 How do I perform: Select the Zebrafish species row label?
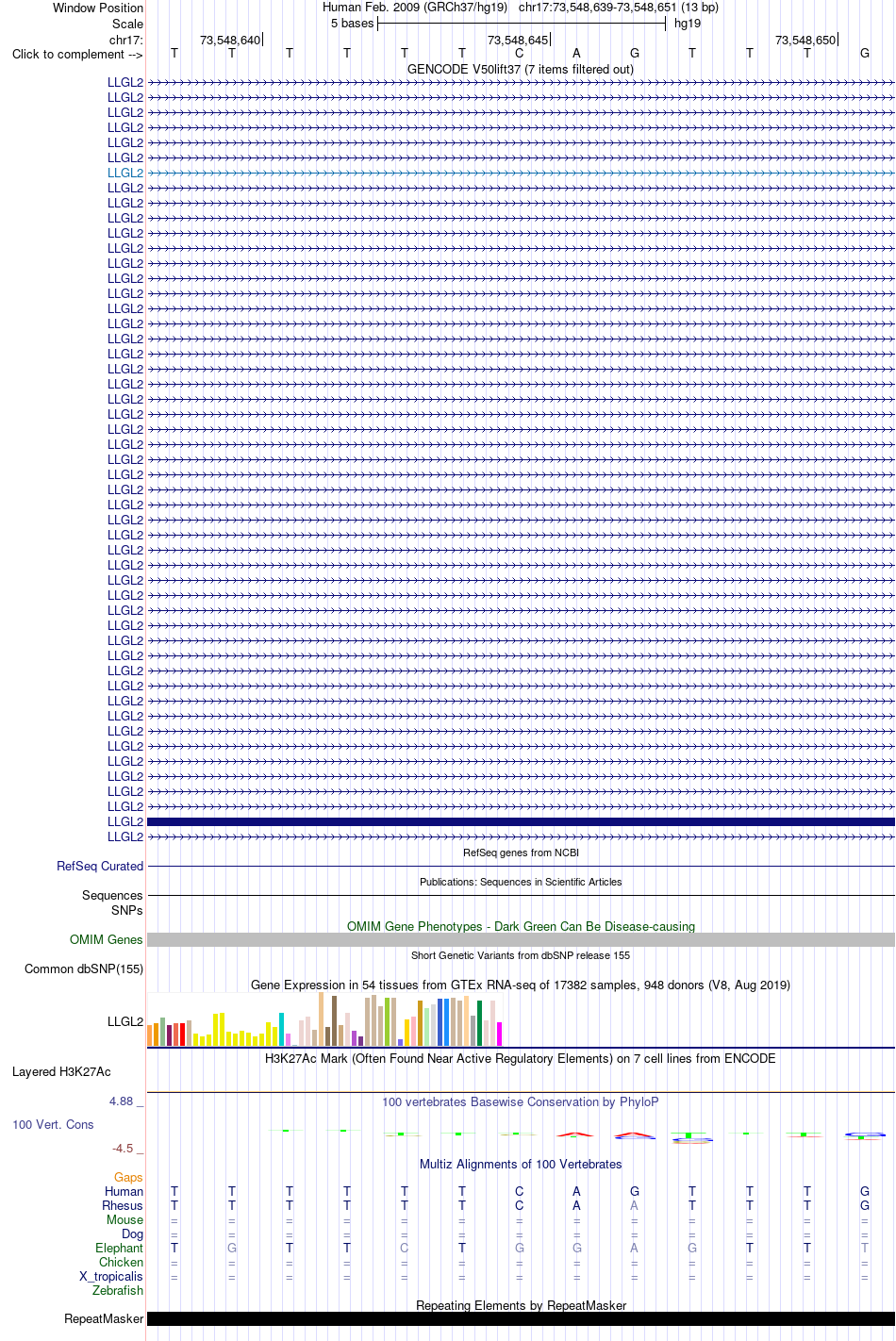click(118, 1290)
